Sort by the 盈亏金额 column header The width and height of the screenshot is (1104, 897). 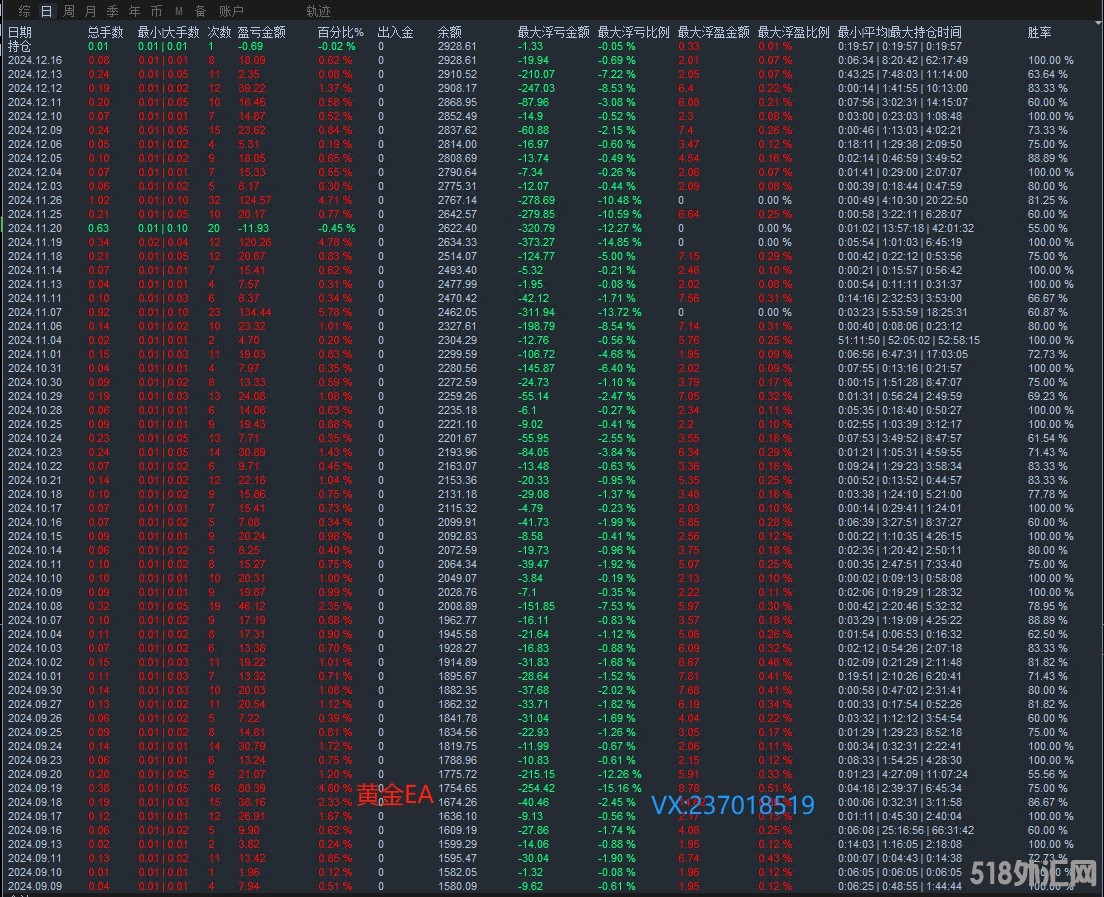(x=262, y=33)
